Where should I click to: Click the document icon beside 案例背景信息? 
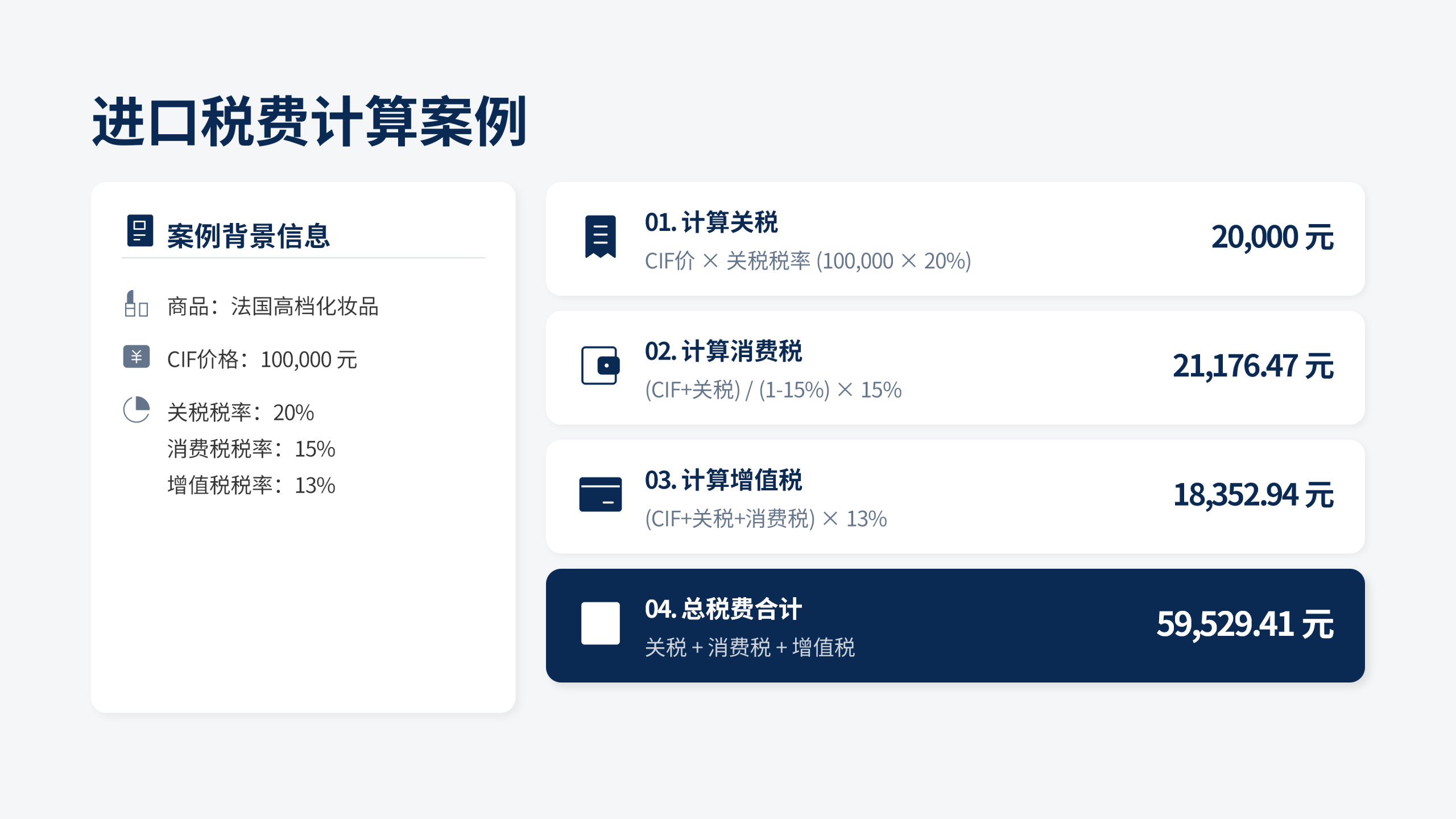[140, 231]
